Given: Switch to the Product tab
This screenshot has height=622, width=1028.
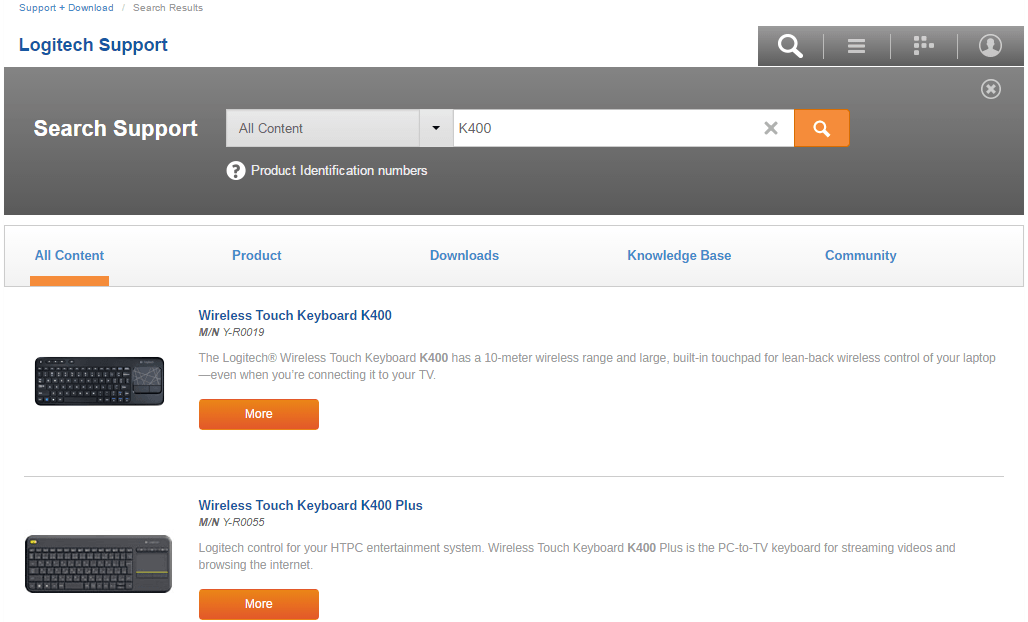Looking at the screenshot, I should (x=257, y=256).
